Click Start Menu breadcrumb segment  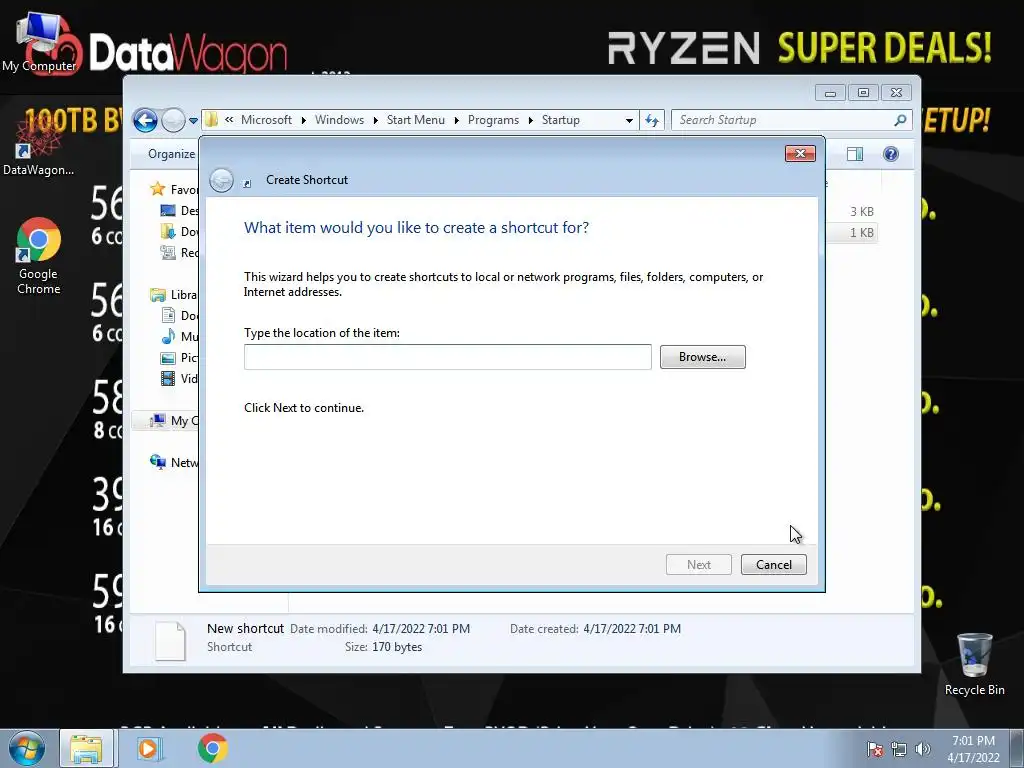[415, 120]
